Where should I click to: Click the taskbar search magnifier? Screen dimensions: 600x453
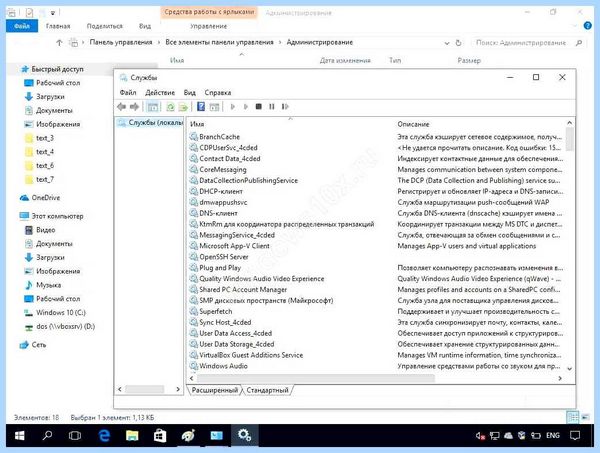(47, 435)
